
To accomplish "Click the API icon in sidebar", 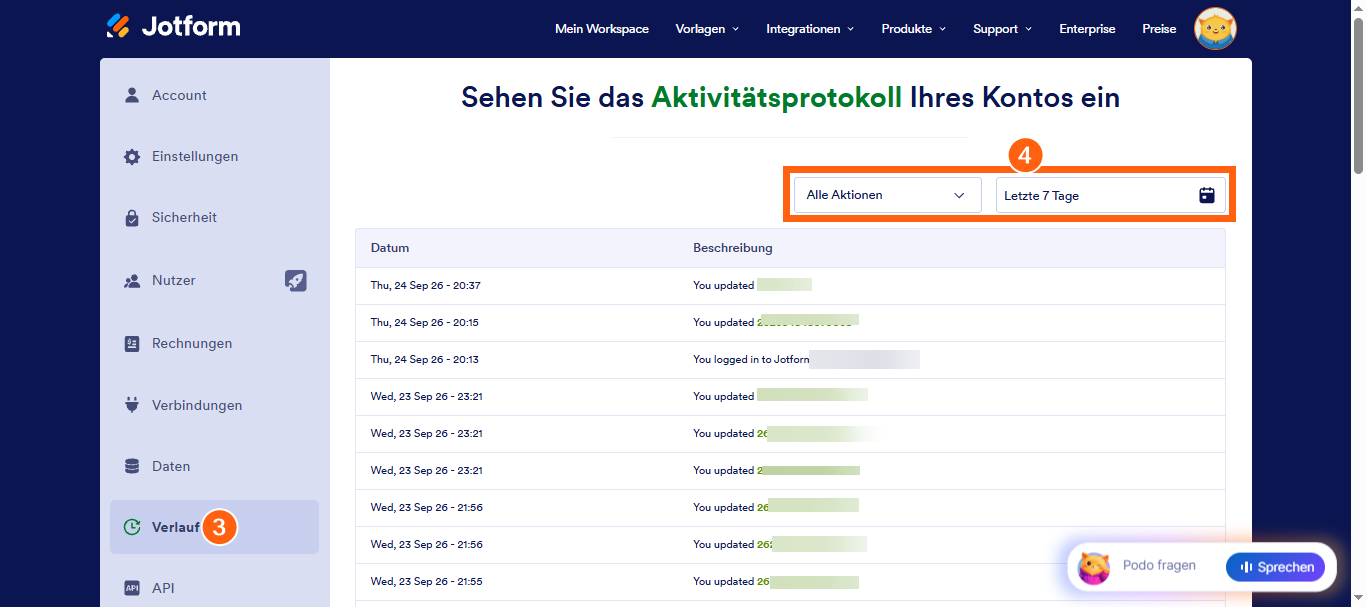I will pyautogui.click(x=131, y=588).
